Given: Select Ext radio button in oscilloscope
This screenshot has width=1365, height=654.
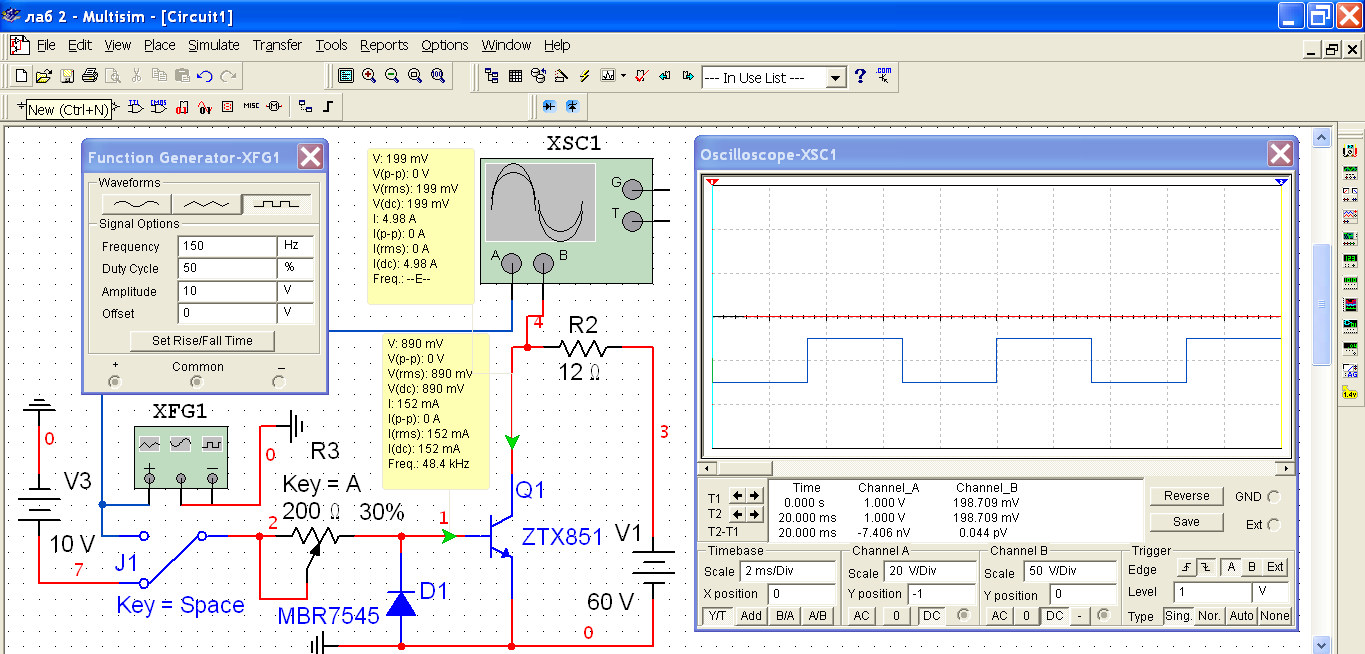Looking at the screenshot, I should tap(1273, 525).
